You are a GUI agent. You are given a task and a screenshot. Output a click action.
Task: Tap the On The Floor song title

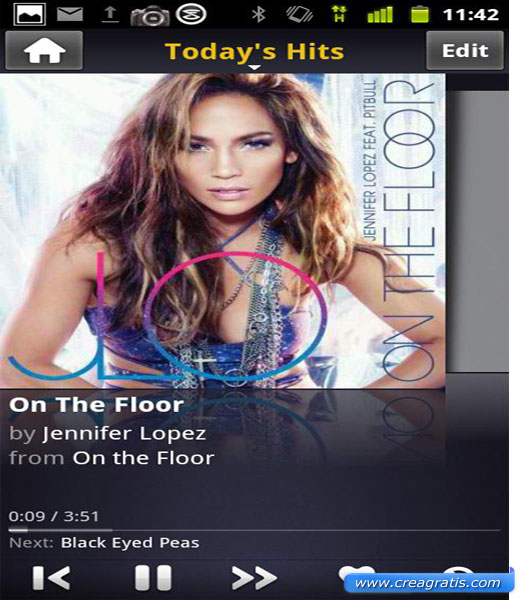pos(96,405)
